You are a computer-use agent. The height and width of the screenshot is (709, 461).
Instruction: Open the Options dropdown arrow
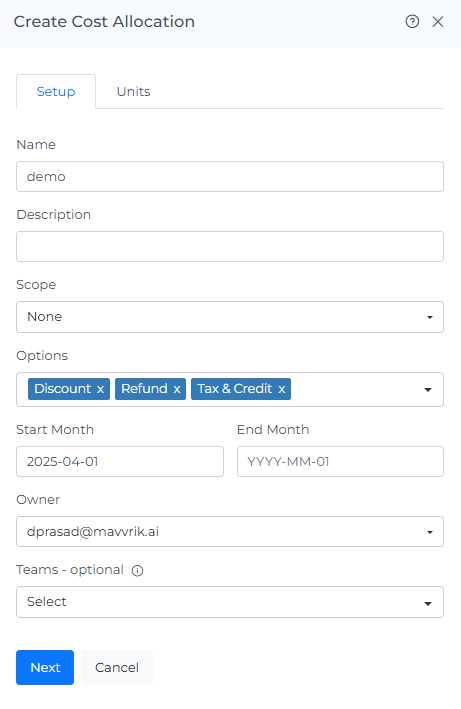(428, 389)
